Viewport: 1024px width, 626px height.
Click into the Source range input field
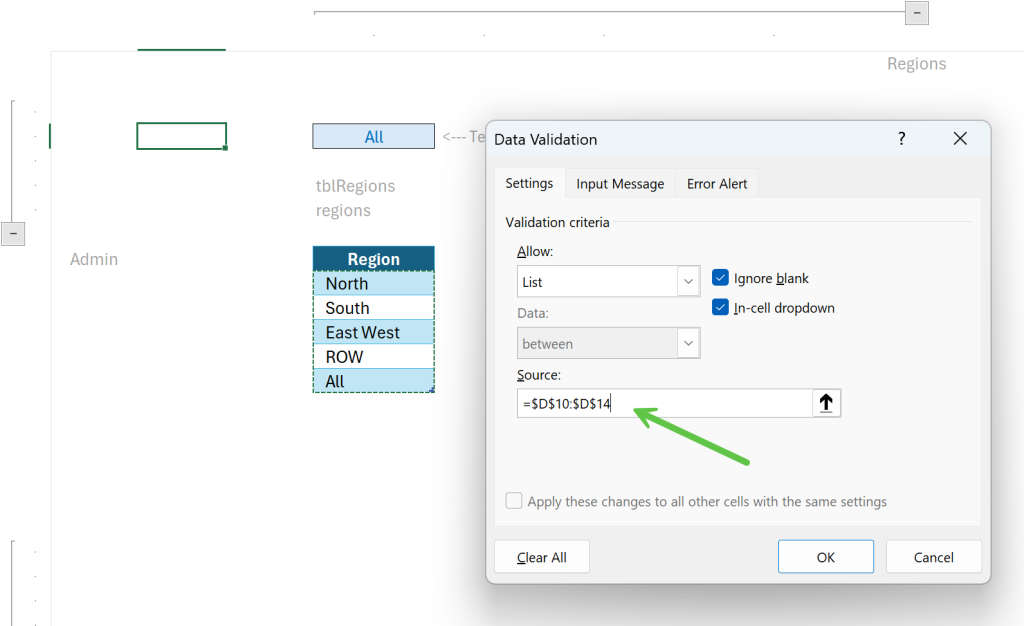665,403
